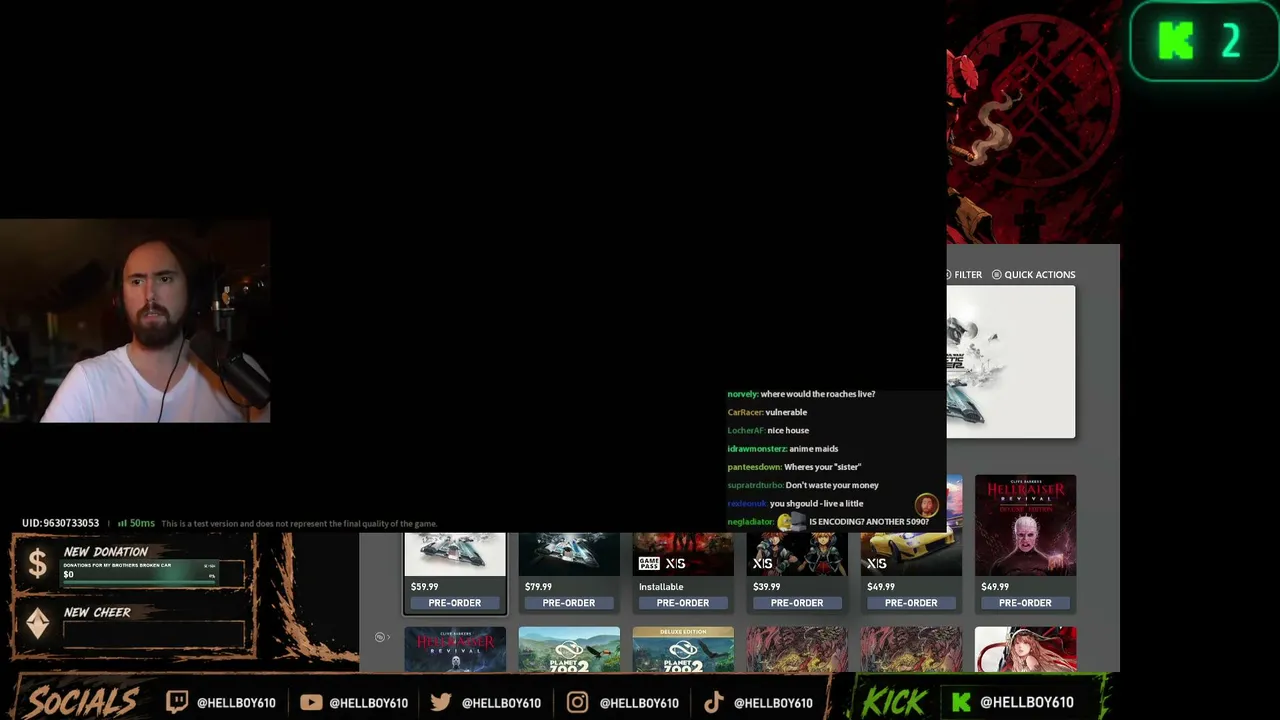Screen dimensions: 1280x720
Task: Open the Planet Zoo 2 Deluxe Edition tile
Action: coord(683,649)
